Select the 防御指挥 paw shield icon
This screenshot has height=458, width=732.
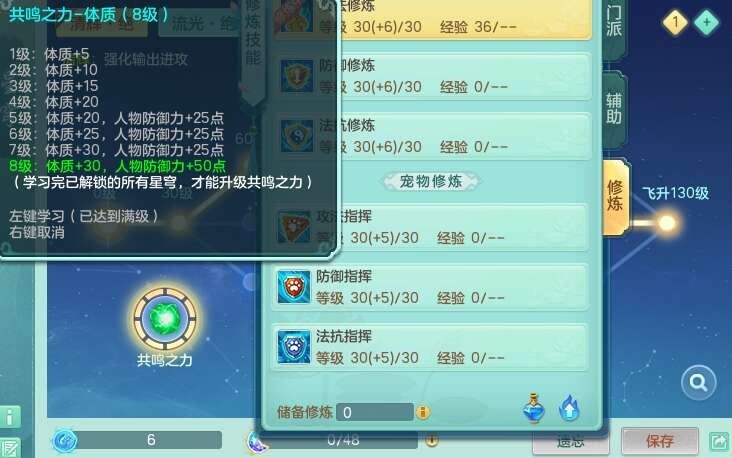(294, 287)
